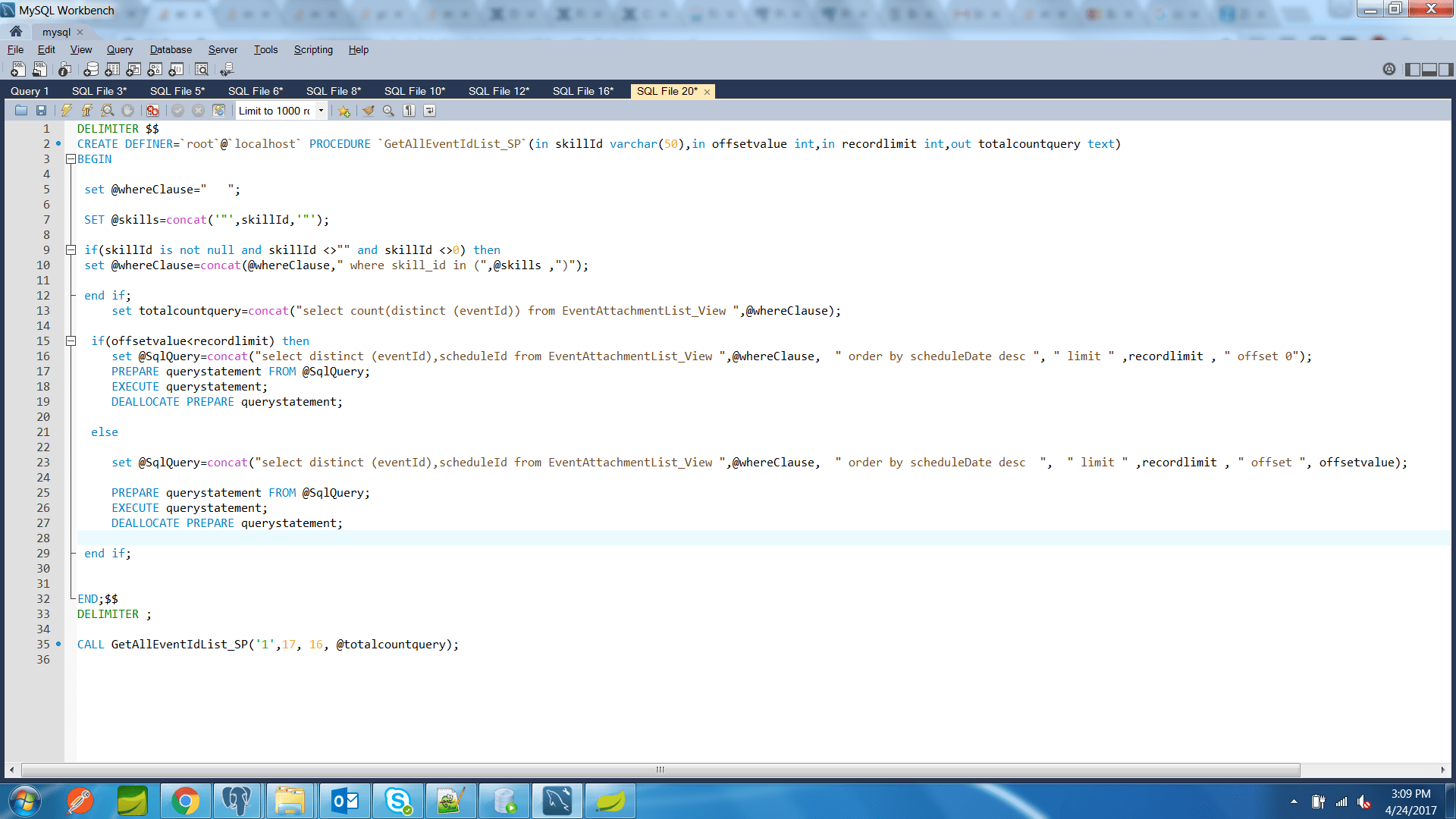Image resolution: width=1456 pixels, height=819 pixels.
Task: Save the SQL script to file
Action: (x=42, y=111)
